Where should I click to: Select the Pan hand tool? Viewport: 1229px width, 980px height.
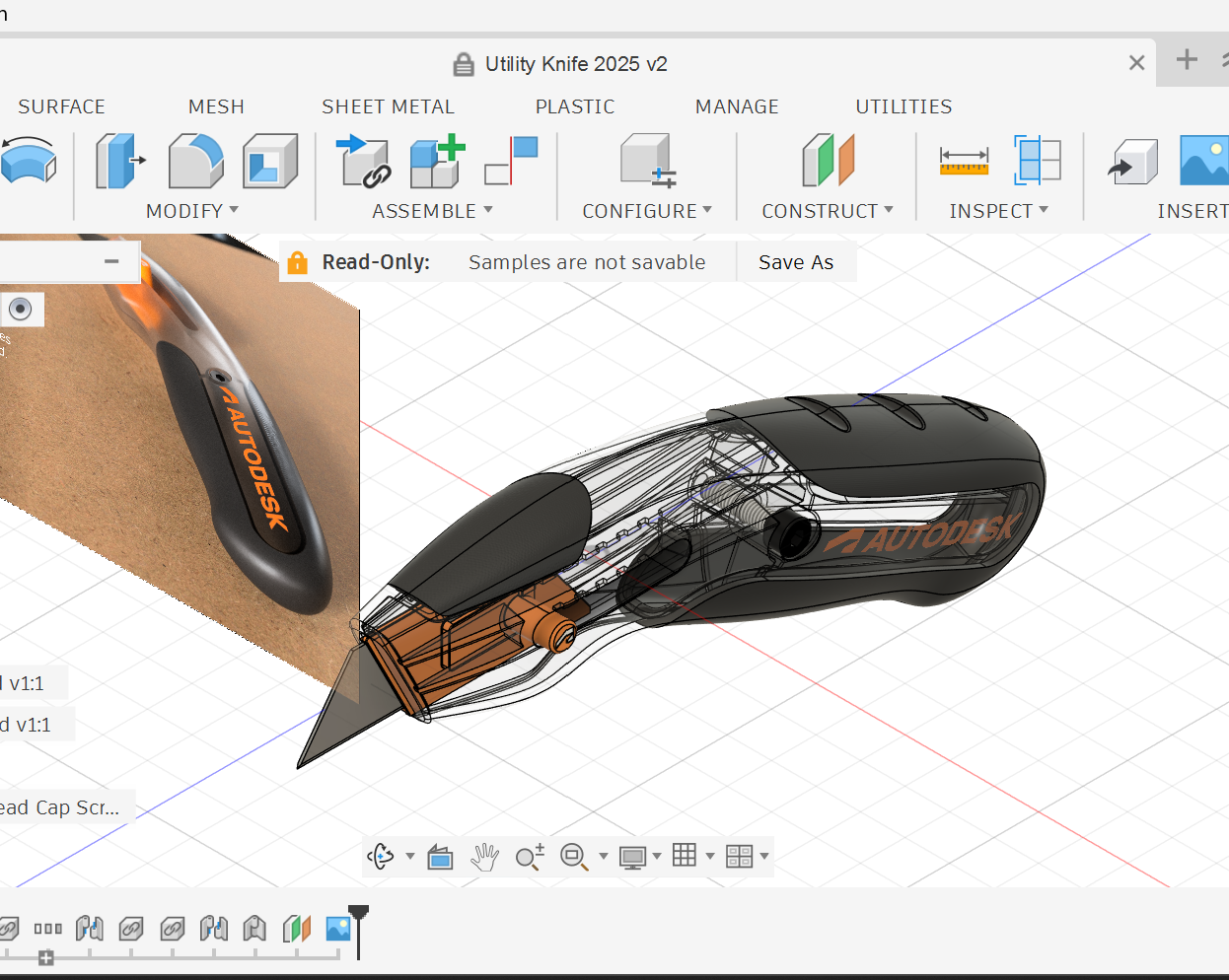tap(484, 857)
